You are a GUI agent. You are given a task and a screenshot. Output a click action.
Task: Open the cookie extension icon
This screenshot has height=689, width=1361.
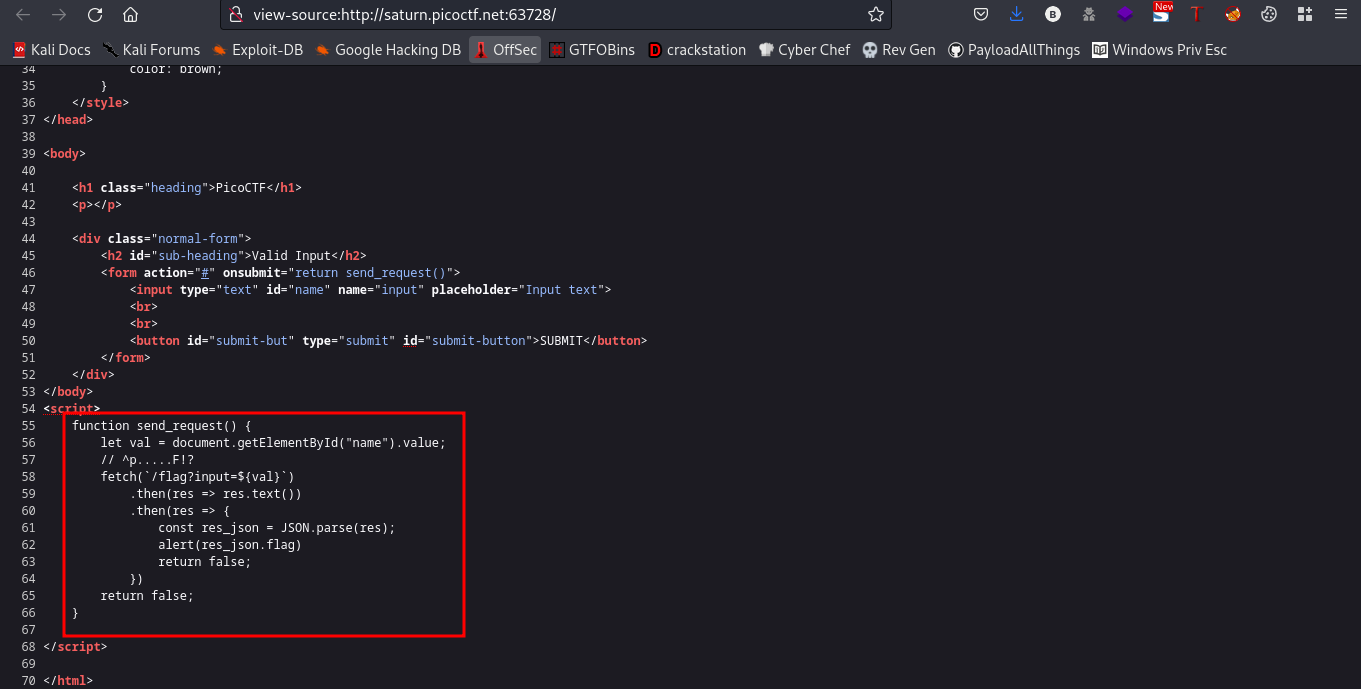(1269, 14)
